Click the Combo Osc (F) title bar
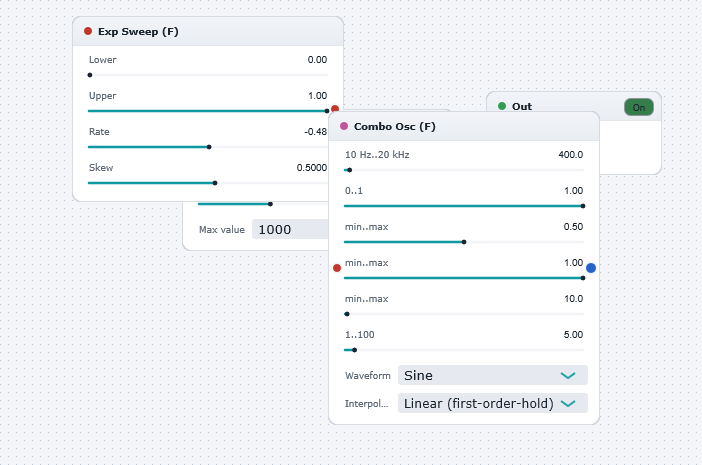 click(x=464, y=127)
